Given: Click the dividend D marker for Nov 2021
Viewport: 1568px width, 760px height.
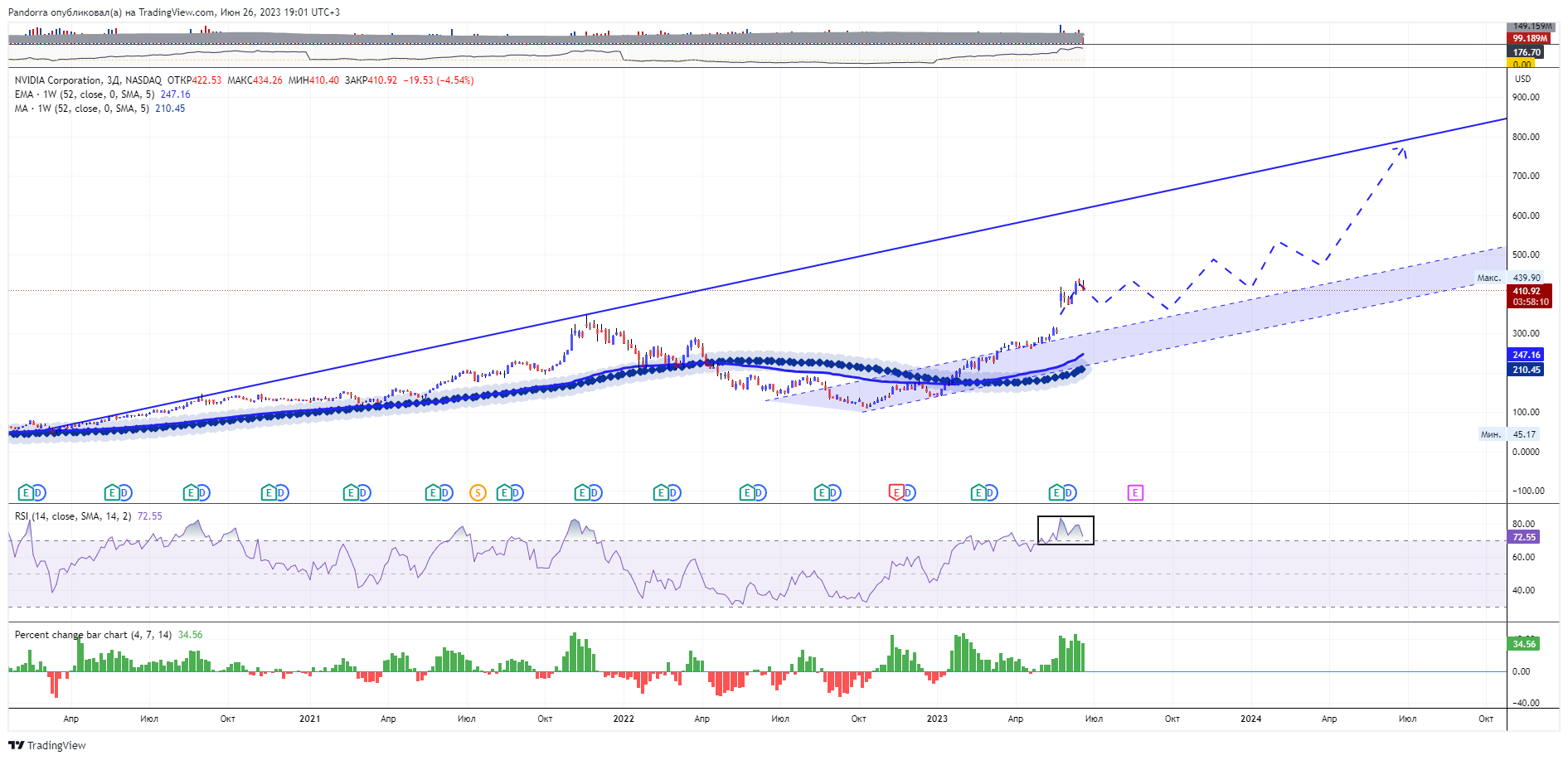Looking at the screenshot, I should [595, 493].
